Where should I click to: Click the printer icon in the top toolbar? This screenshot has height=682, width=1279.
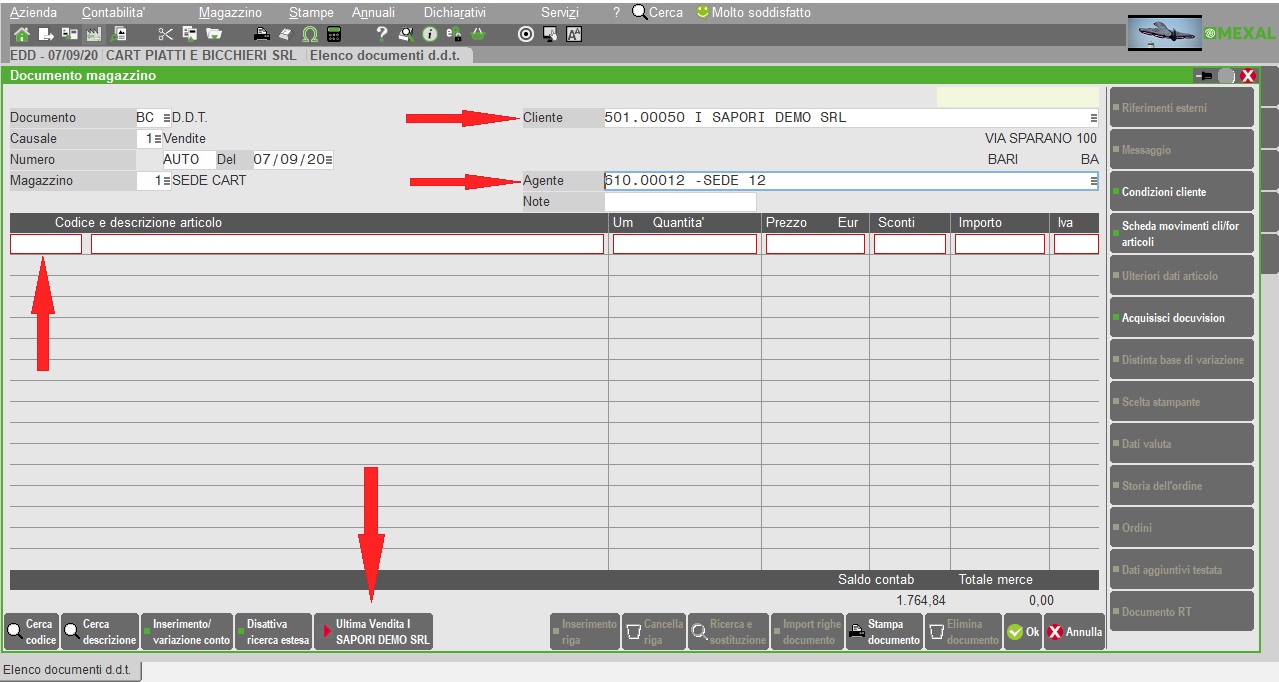pyautogui.click(x=261, y=34)
